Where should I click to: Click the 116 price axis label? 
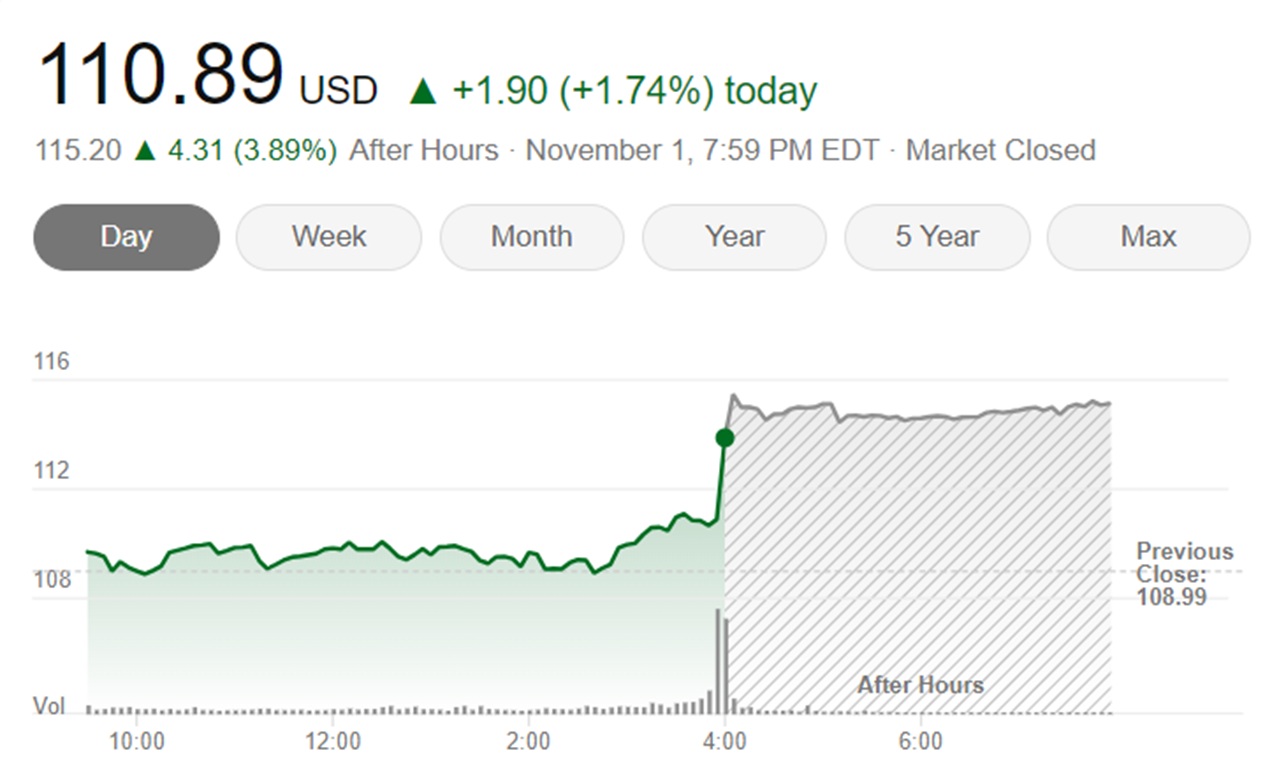point(51,361)
